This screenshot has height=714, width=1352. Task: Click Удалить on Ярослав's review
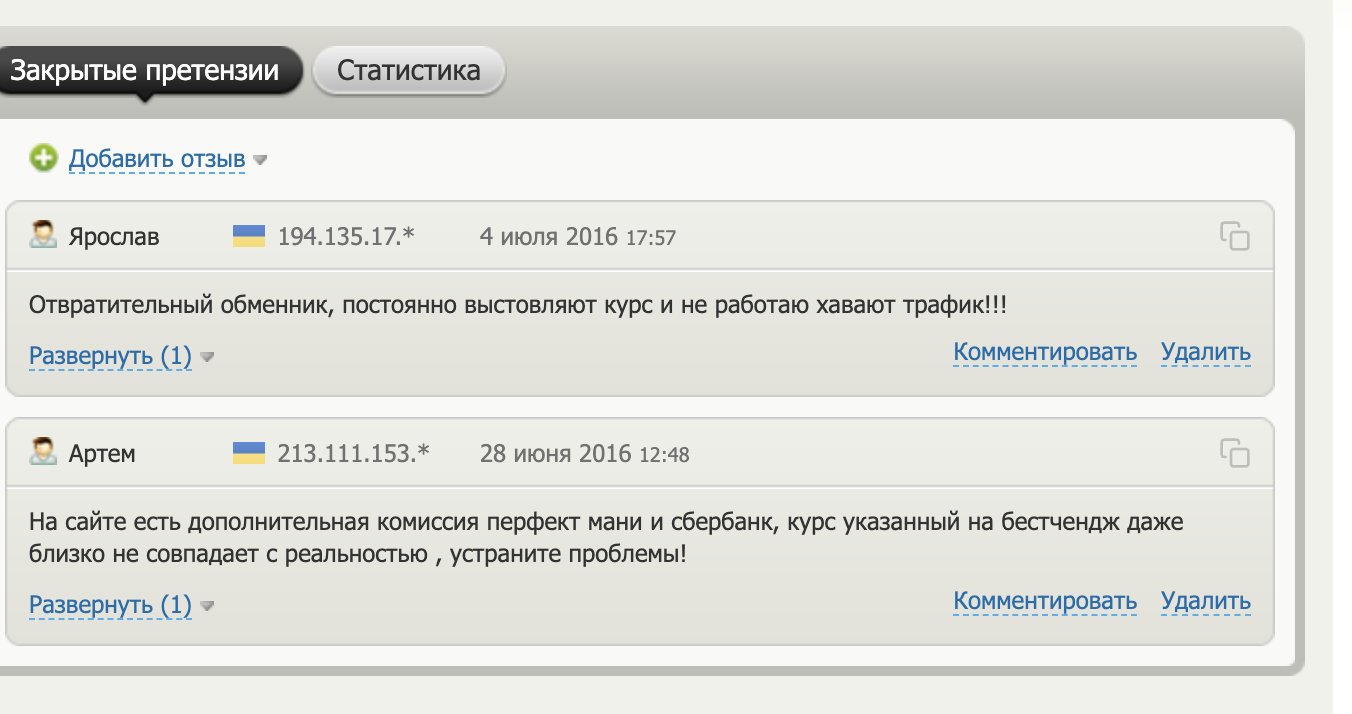(1205, 353)
